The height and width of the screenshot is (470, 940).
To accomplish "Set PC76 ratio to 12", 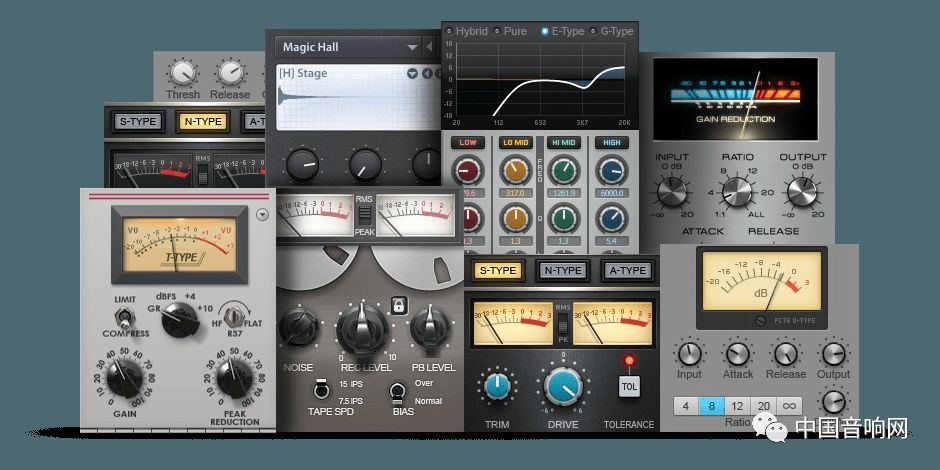I will pyautogui.click(x=737, y=406).
